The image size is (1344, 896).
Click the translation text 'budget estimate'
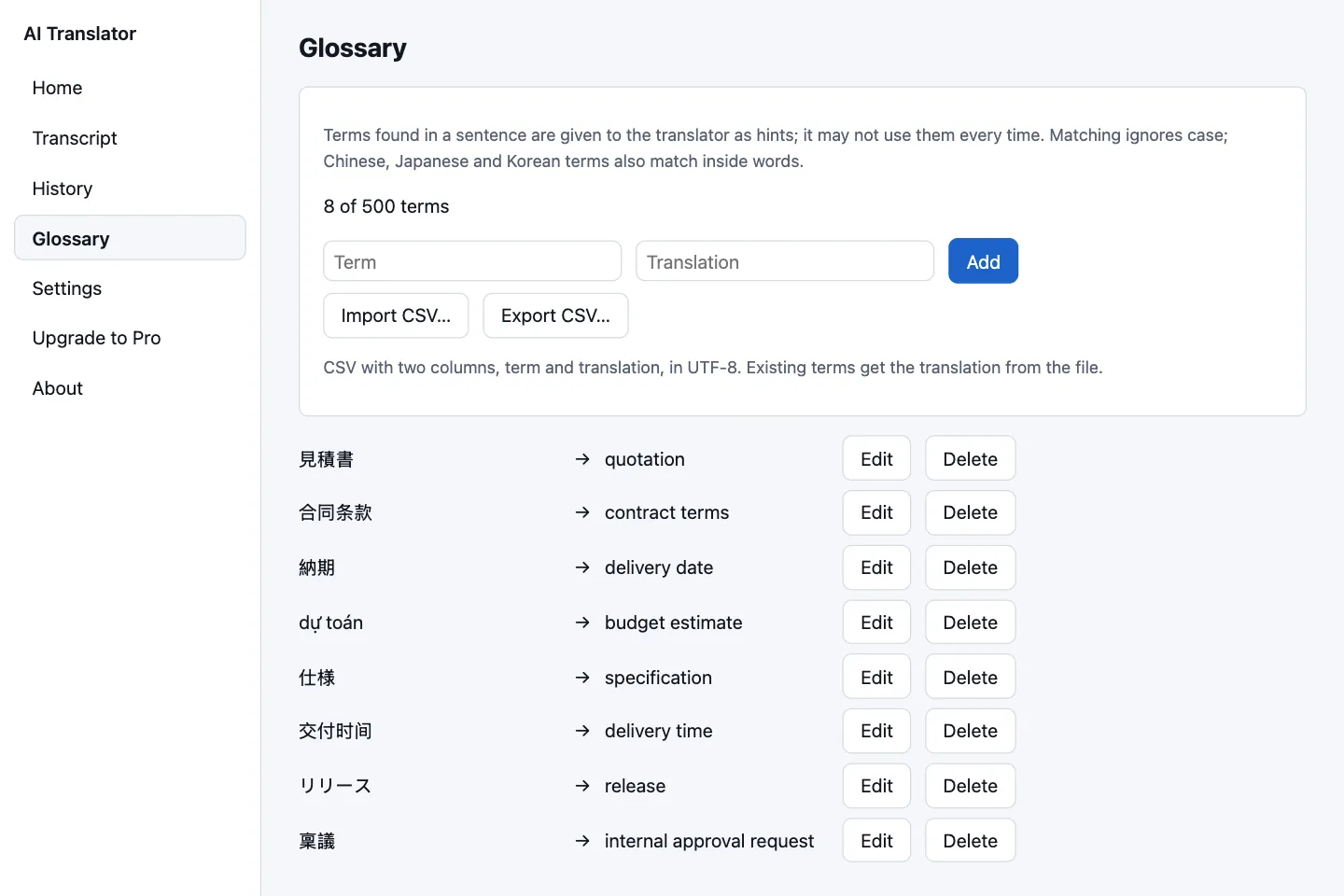[x=673, y=623]
